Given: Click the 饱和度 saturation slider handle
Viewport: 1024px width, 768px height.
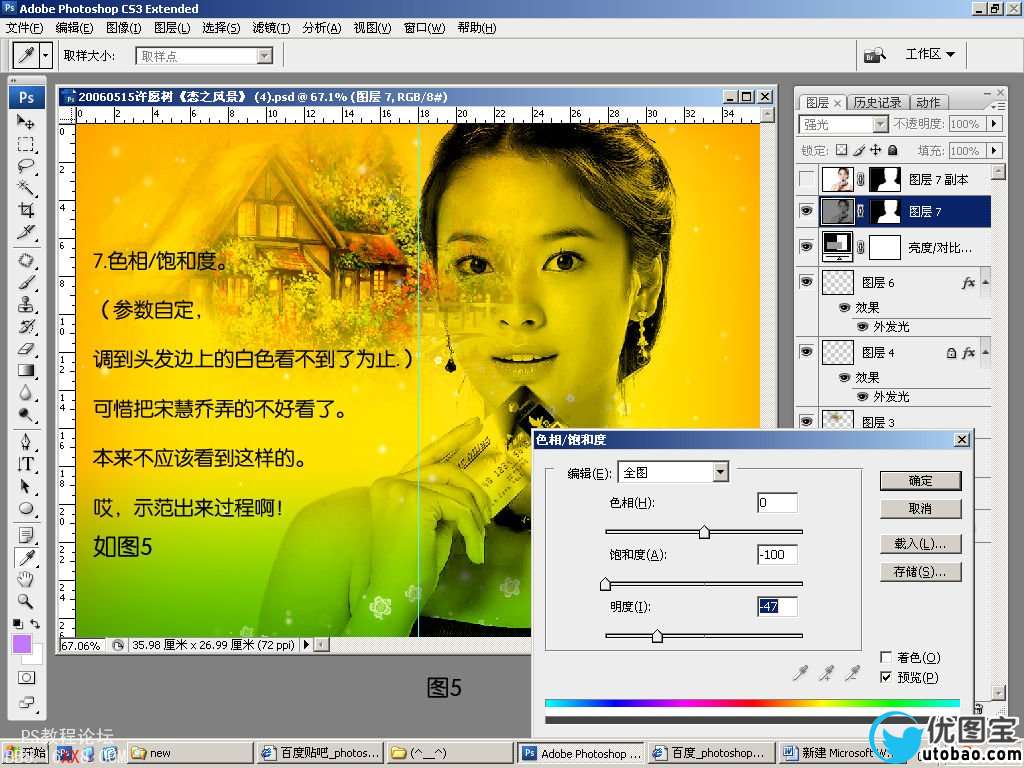Looking at the screenshot, I should [x=605, y=584].
